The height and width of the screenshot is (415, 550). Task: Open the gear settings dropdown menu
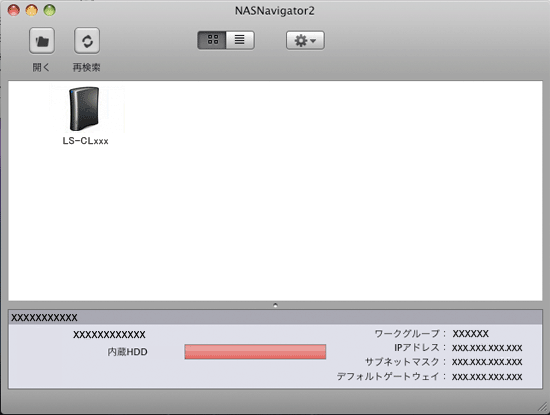click(x=305, y=40)
